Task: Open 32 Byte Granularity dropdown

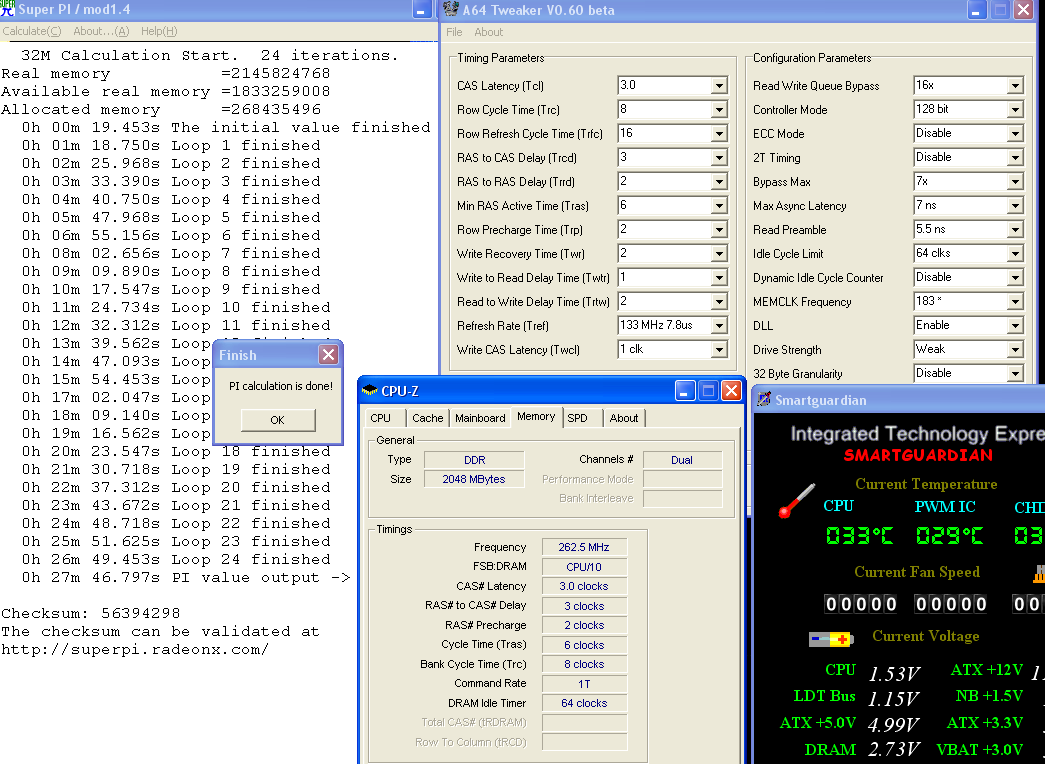Action: point(1015,374)
